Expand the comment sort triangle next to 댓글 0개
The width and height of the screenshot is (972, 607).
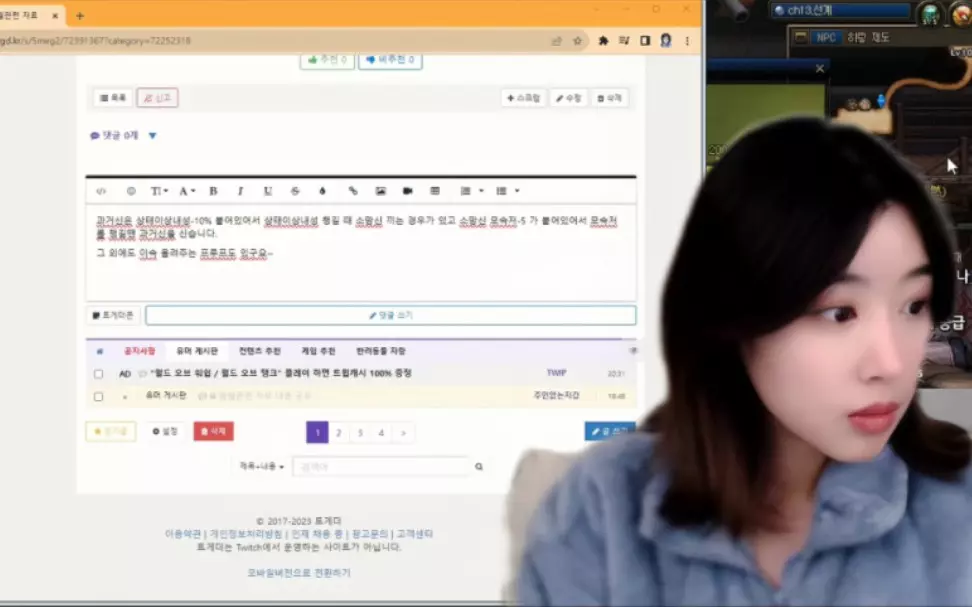tap(152, 136)
